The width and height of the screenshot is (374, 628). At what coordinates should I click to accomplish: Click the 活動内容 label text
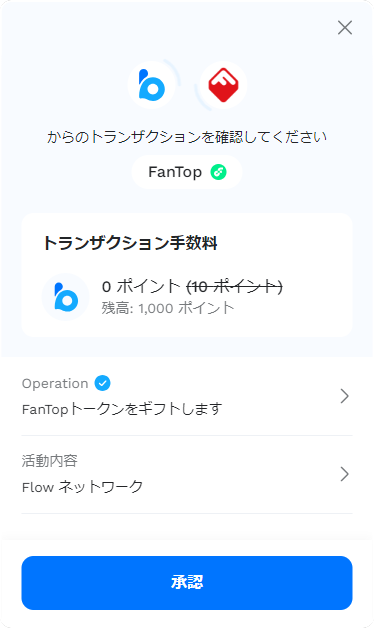50,461
